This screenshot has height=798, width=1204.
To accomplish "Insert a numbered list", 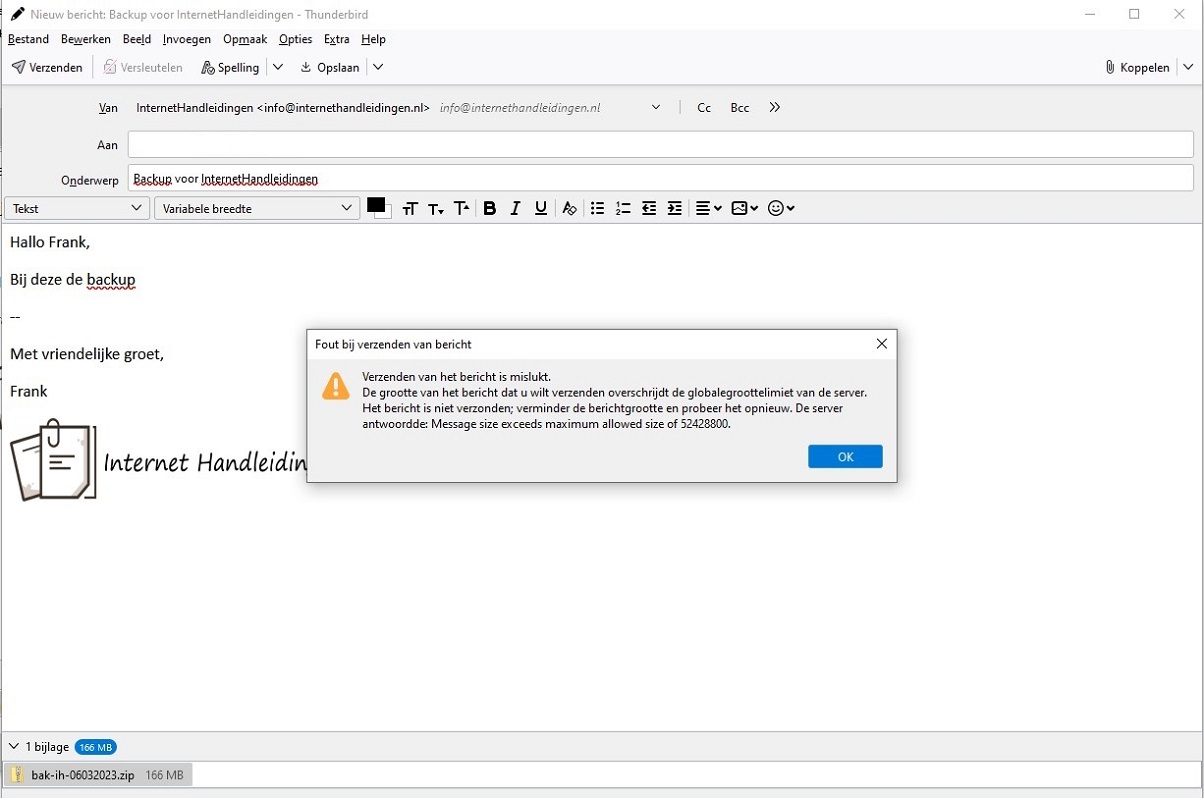I will click(623, 208).
